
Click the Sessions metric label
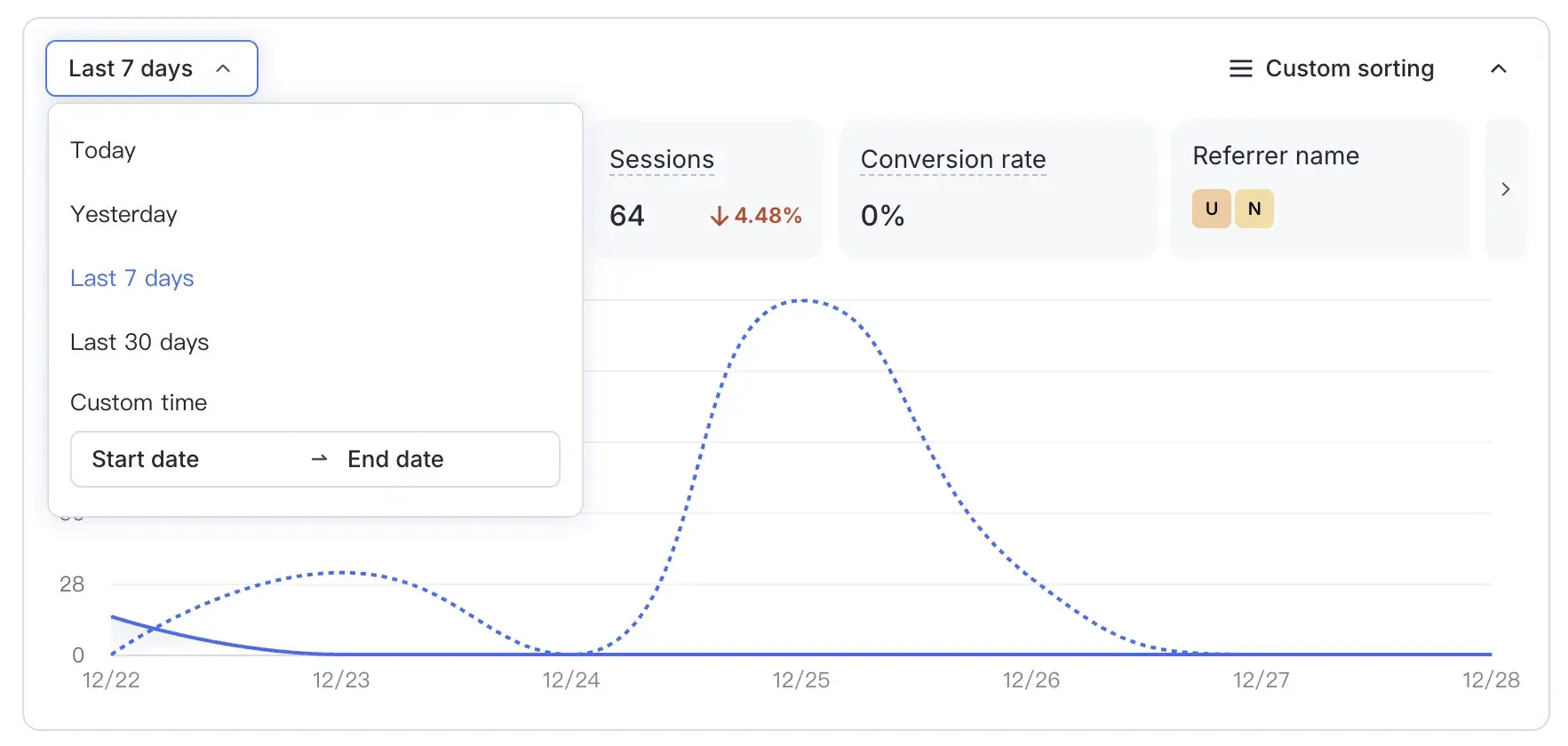661,159
